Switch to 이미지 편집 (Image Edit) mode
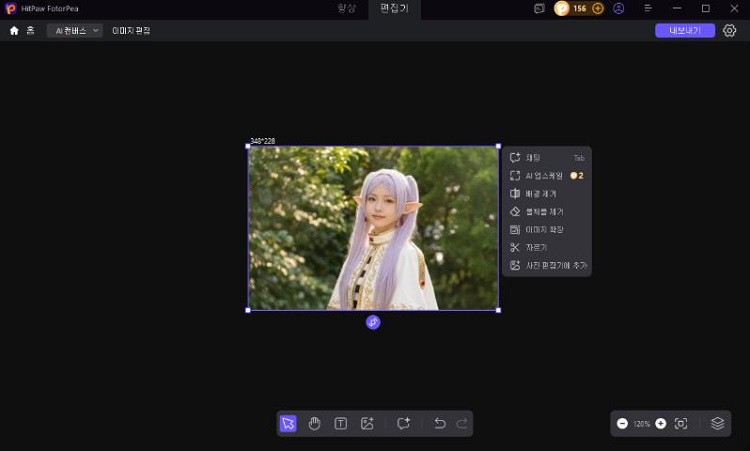This screenshot has width=750, height=451. tap(131, 31)
